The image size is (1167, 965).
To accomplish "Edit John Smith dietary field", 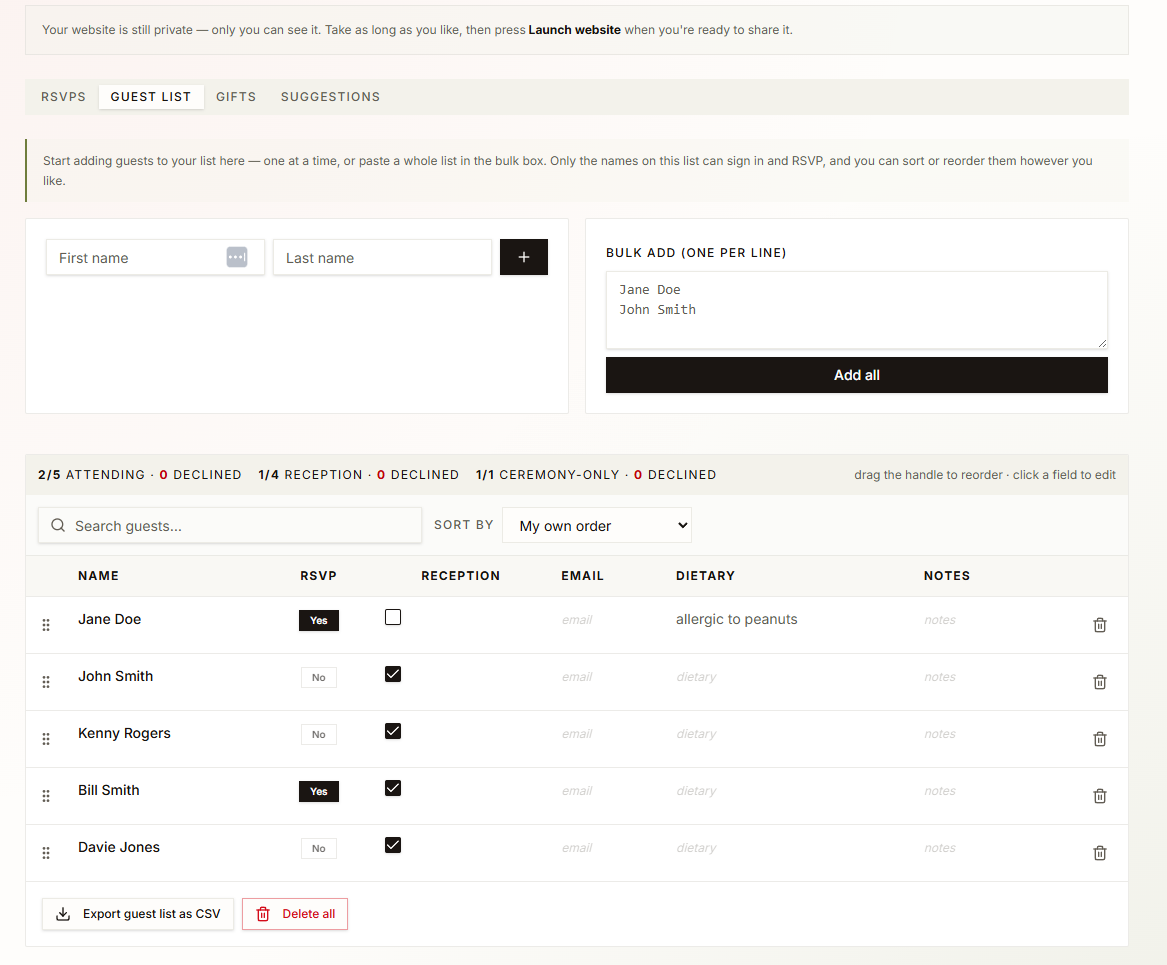I will tap(696, 677).
